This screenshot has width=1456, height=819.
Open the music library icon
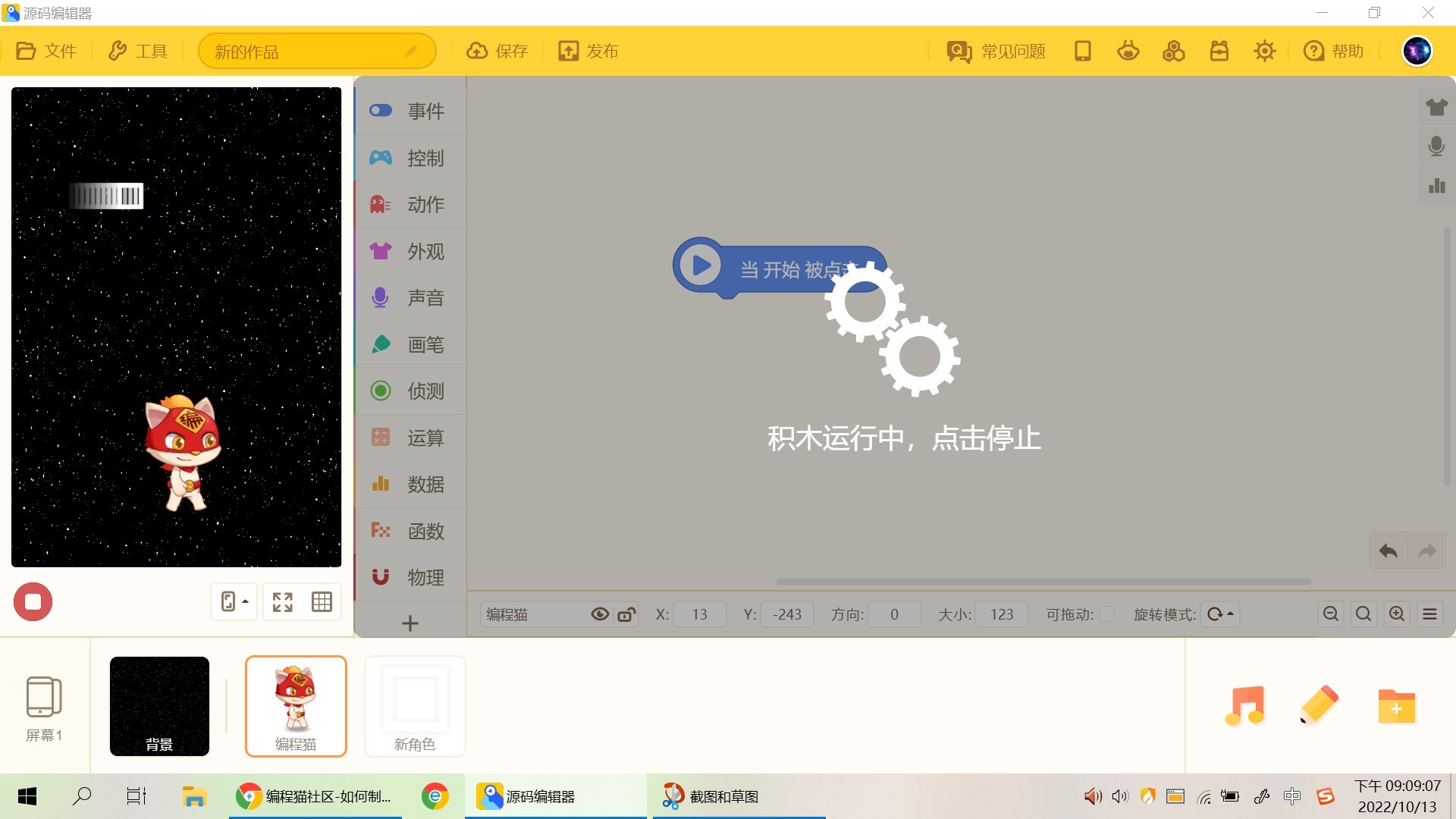click(1245, 706)
